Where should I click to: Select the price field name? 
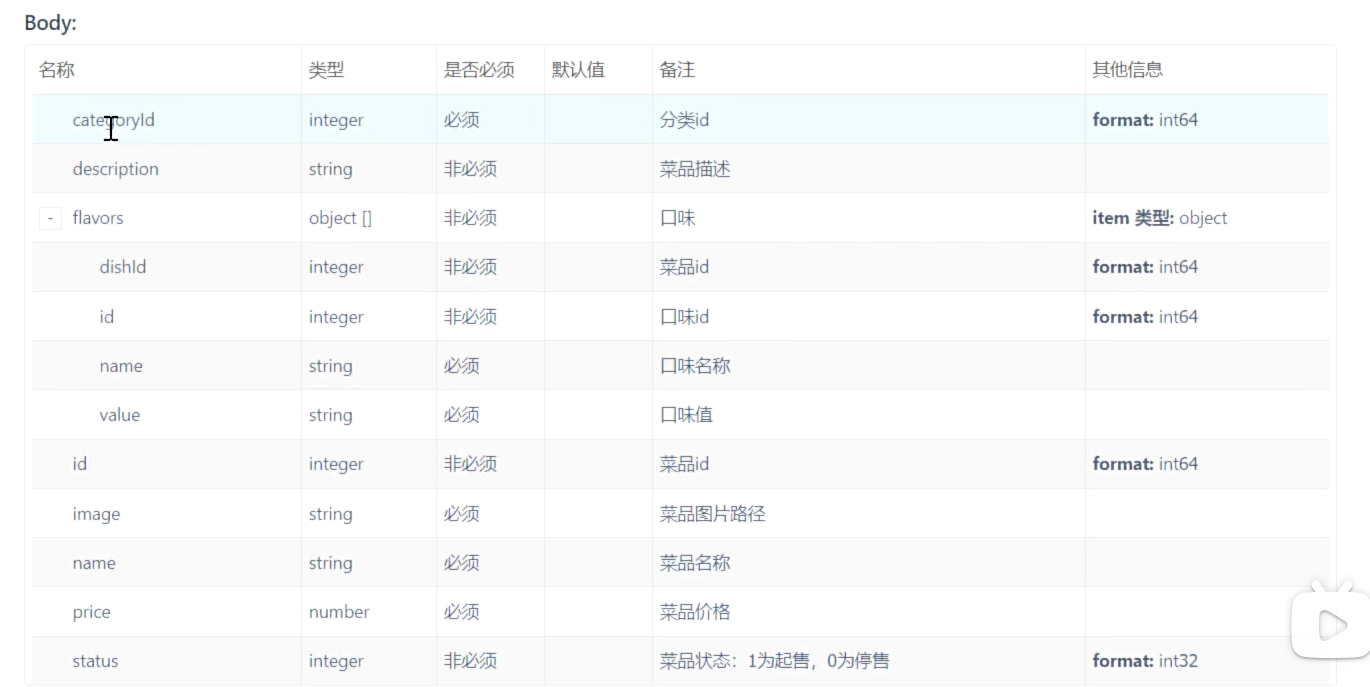point(91,612)
